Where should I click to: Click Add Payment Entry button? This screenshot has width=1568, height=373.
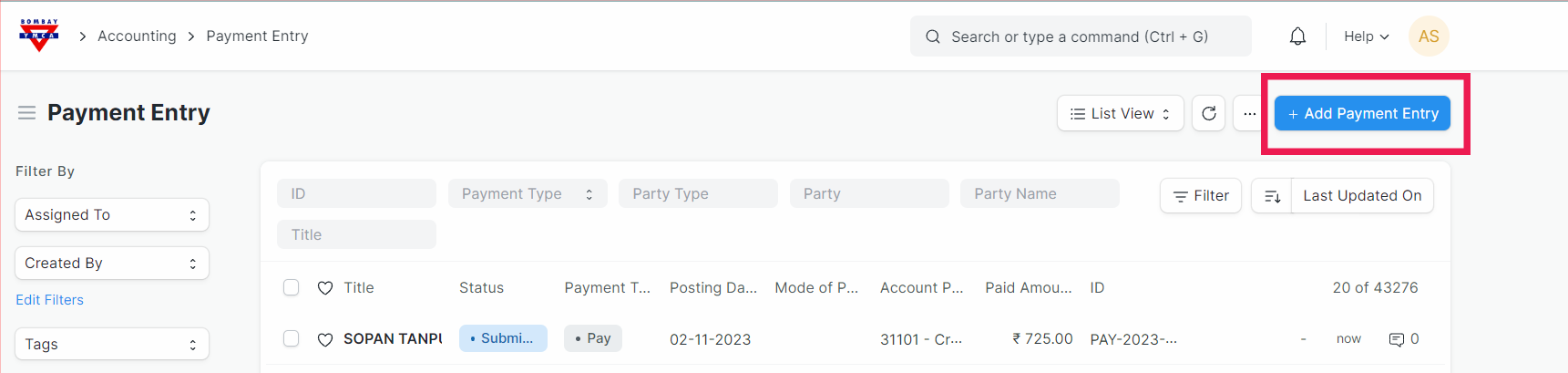click(x=1362, y=114)
